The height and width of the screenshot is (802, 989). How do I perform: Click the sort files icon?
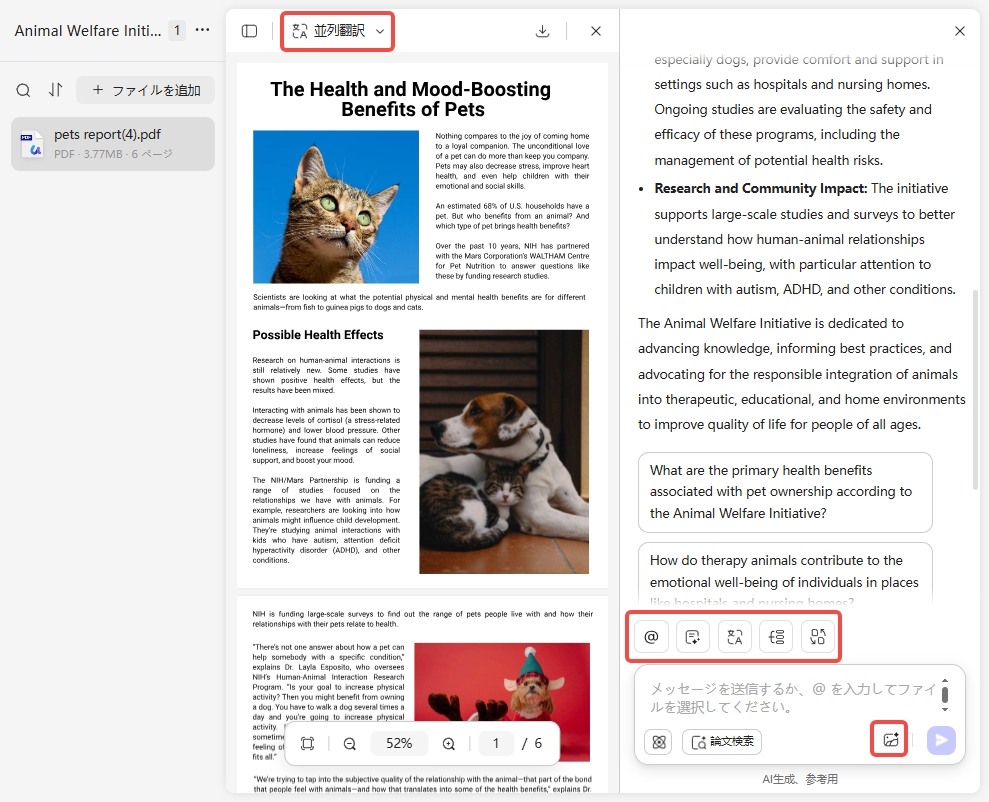(x=56, y=90)
